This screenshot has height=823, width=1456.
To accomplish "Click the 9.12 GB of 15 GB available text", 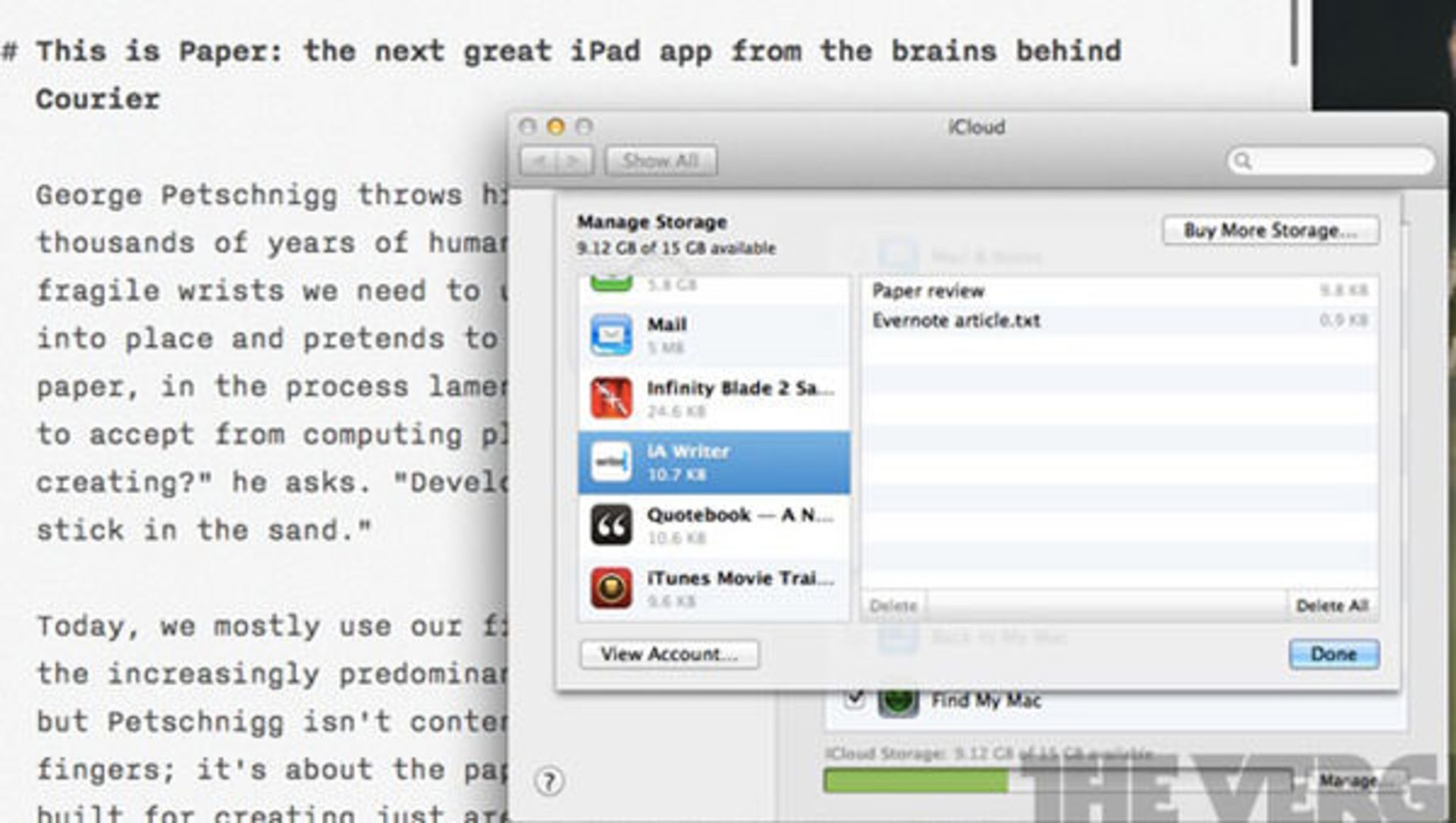I will (x=676, y=248).
